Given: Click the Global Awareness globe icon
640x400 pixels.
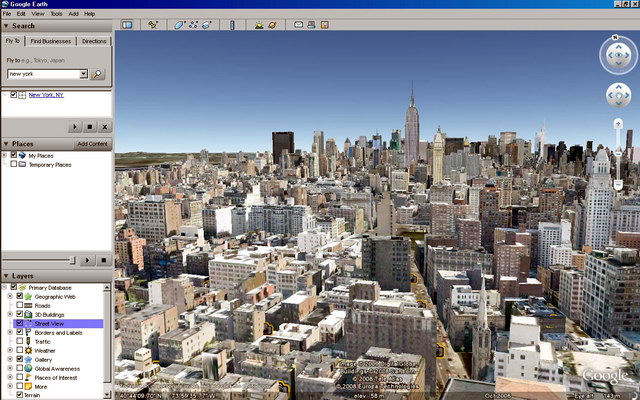Looking at the screenshot, I should (x=28, y=369).
